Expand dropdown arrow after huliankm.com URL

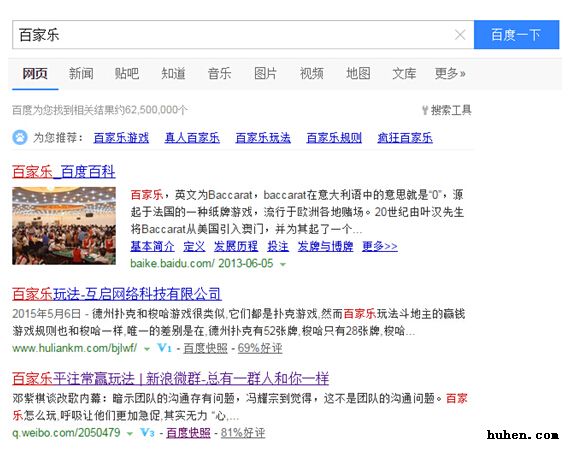147,349
